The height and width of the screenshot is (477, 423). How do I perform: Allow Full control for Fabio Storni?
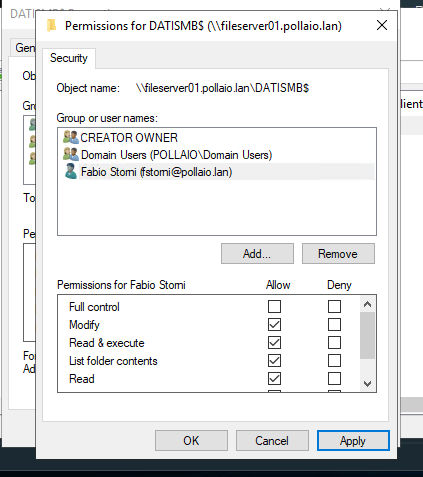(x=274, y=306)
